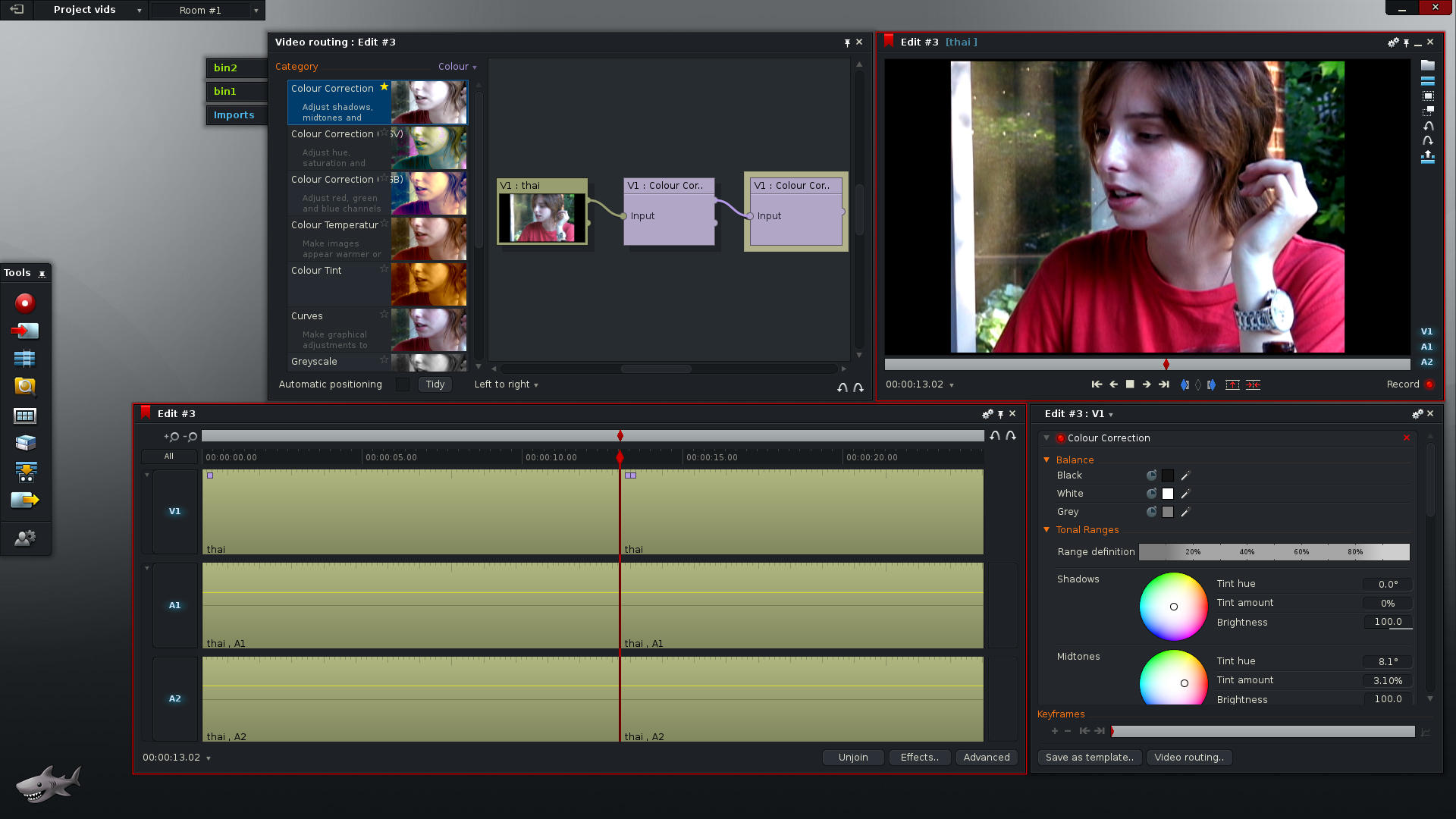Image resolution: width=1456 pixels, height=819 pixels.
Task: Click the user preferences gear icon in Tools
Action: pos(25,538)
